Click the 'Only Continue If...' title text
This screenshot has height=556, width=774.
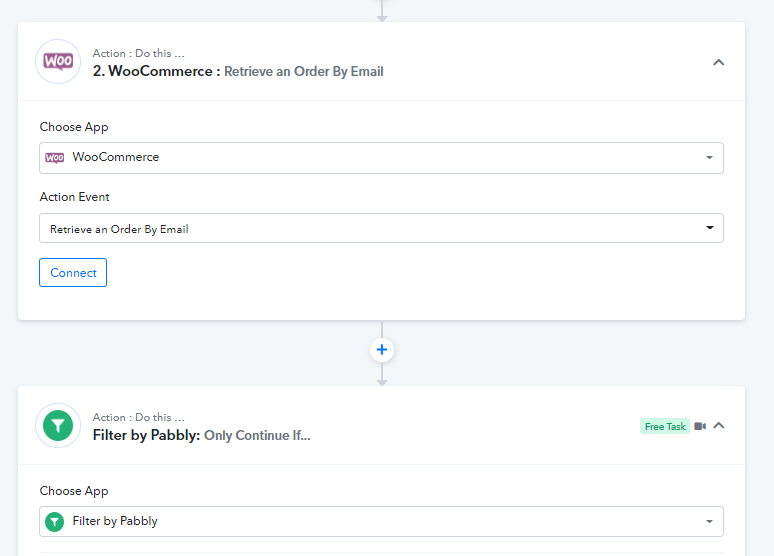[x=257, y=436]
